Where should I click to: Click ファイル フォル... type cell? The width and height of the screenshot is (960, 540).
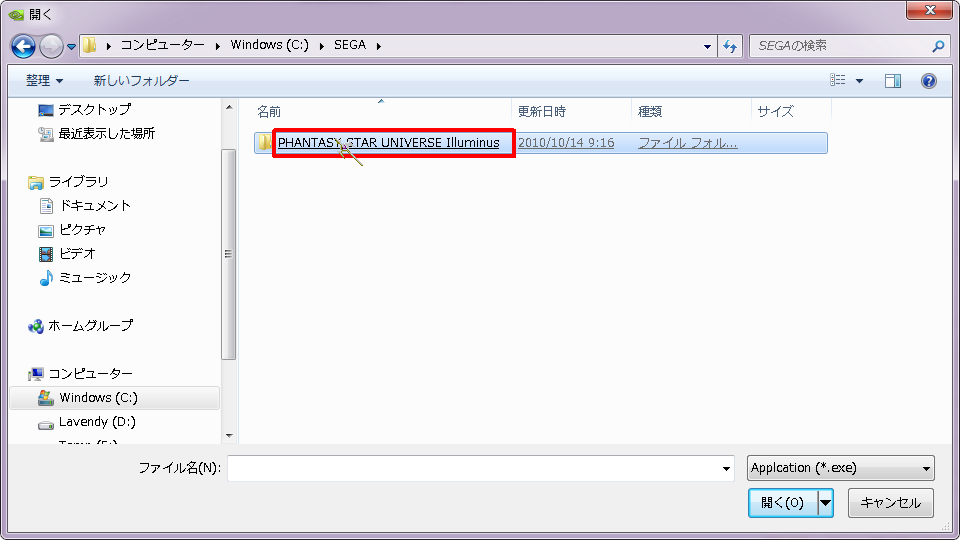point(688,143)
